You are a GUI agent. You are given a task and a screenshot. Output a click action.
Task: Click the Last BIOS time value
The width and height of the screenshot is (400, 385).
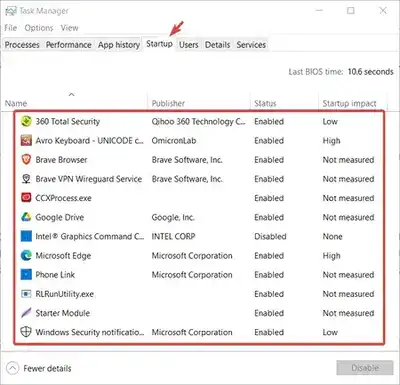(x=371, y=72)
